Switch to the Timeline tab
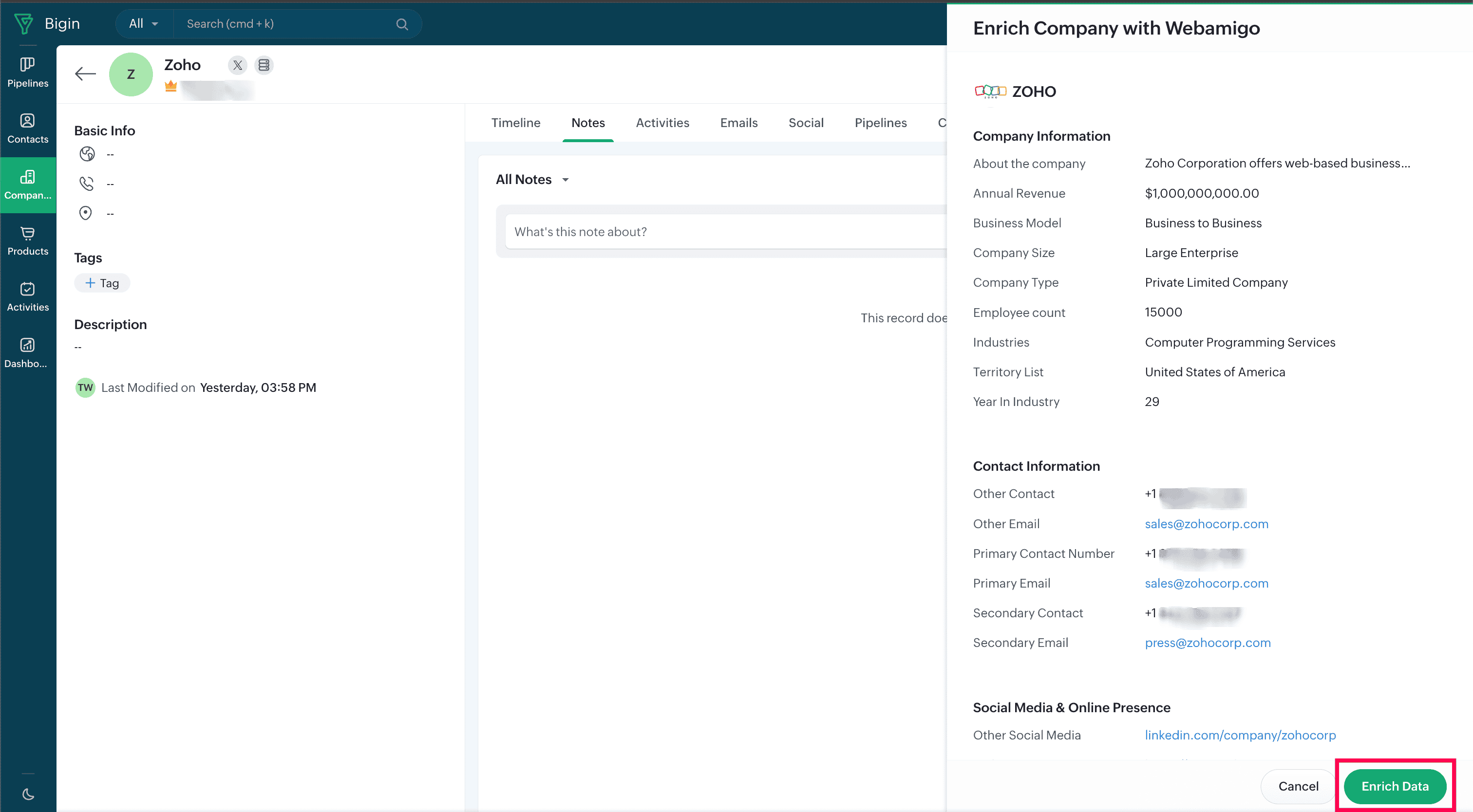 pyautogui.click(x=516, y=123)
